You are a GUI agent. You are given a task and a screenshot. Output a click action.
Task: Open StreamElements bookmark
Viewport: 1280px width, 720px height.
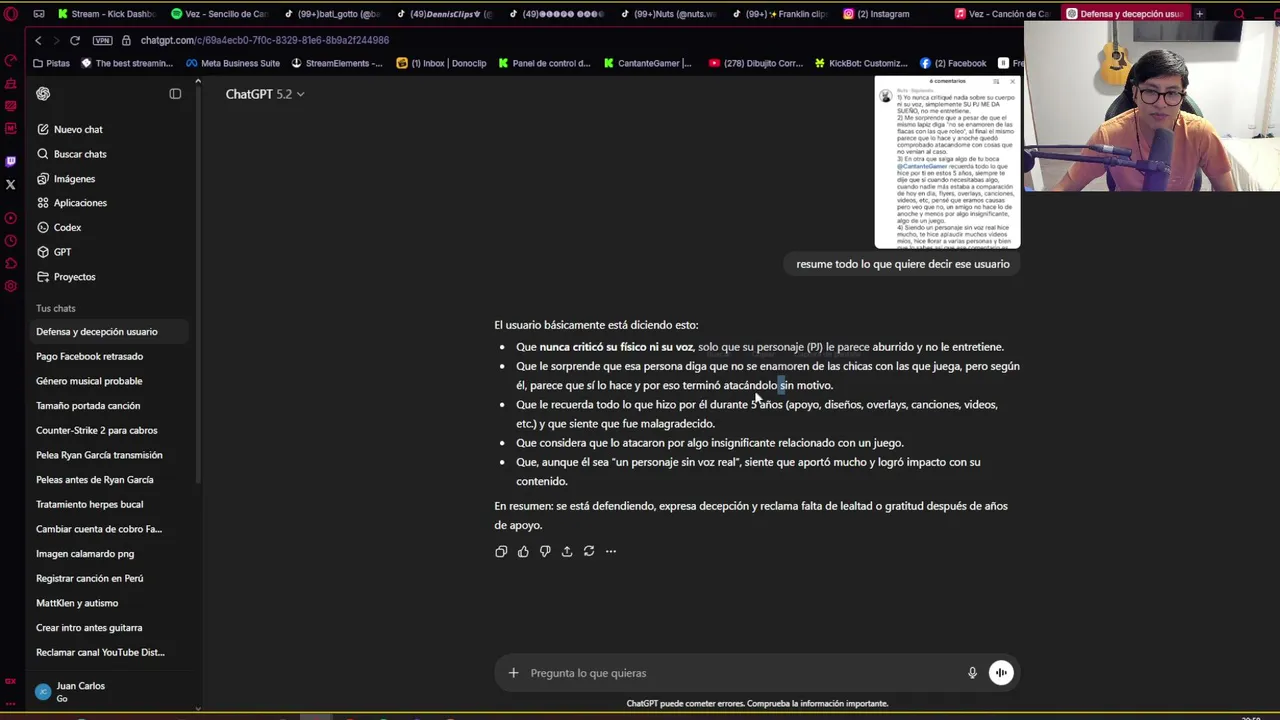point(337,63)
